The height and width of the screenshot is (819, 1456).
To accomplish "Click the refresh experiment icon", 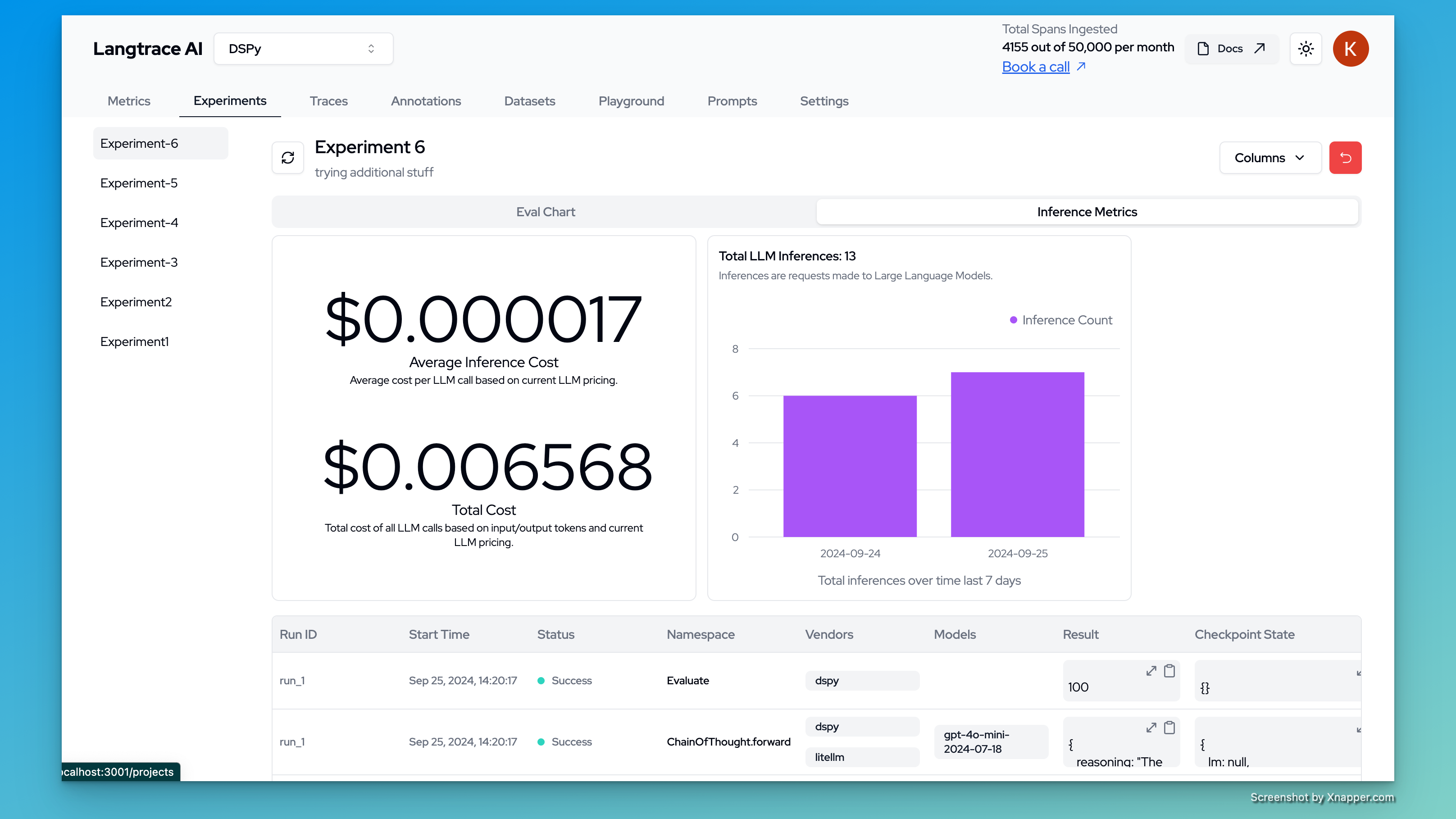I will (x=288, y=158).
